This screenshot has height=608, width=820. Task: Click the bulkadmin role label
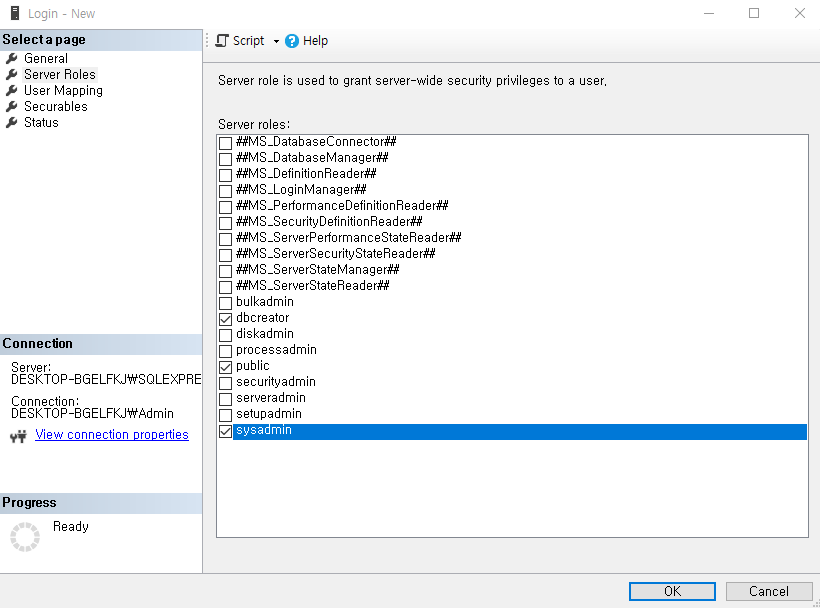pyautogui.click(x=265, y=302)
